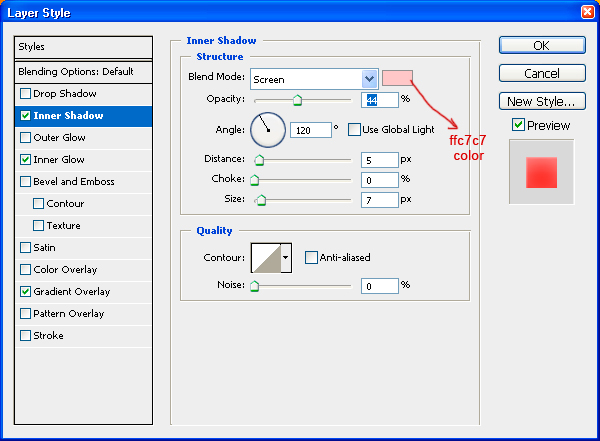Close the Layer Style dialog
Image resolution: width=600 pixels, height=441 pixels.
[x=588, y=12]
